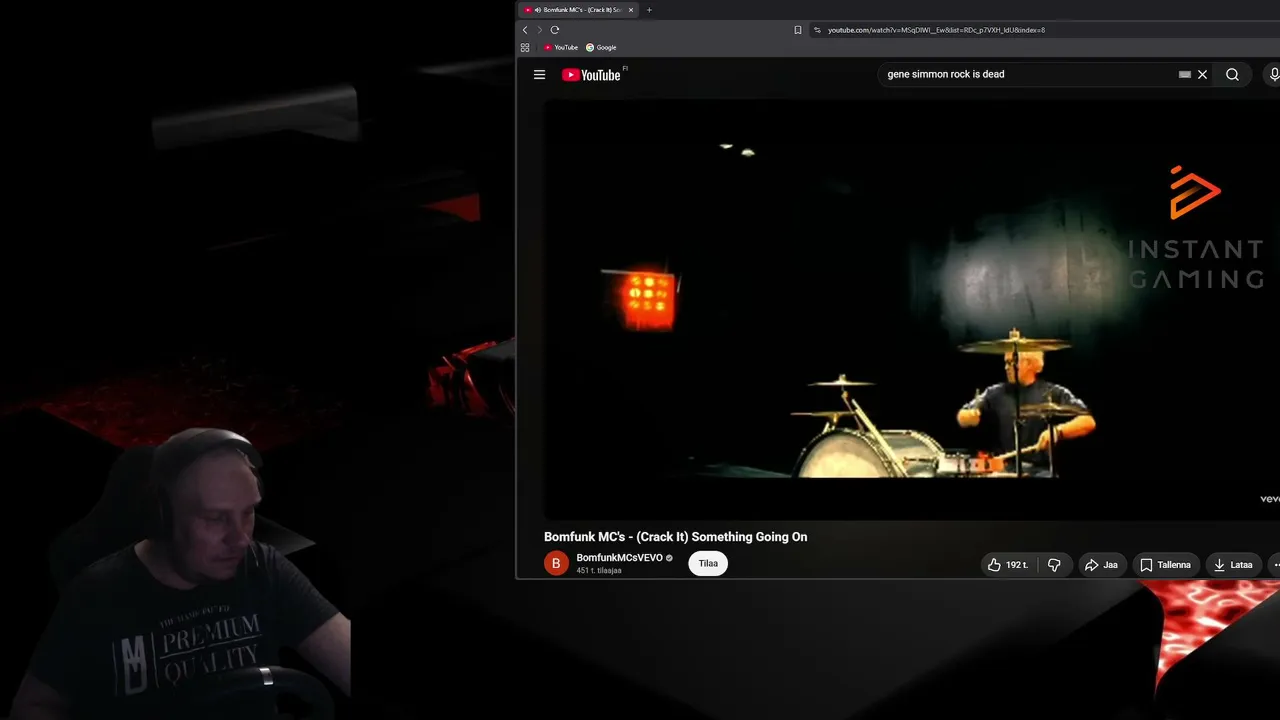The height and width of the screenshot is (720, 1280).
Task: Click the video title text
Action: click(x=675, y=537)
